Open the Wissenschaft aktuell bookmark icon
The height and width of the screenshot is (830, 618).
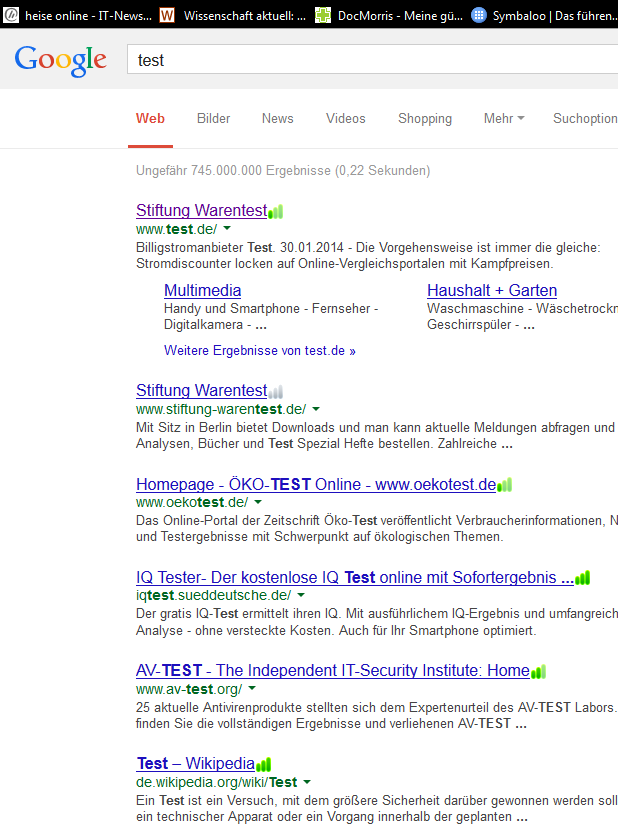[x=167, y=15]
